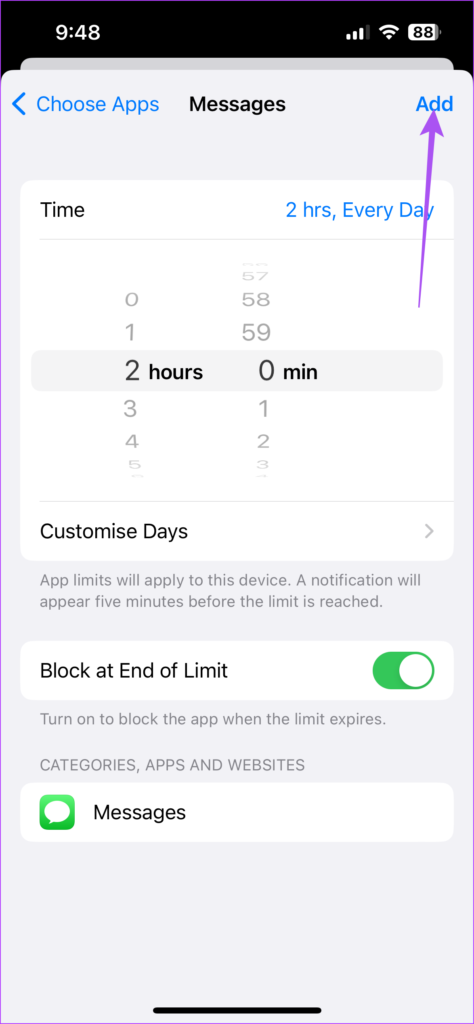Select 1 in the hours picker
The image size is (474, 1024).
click(130, 333)
